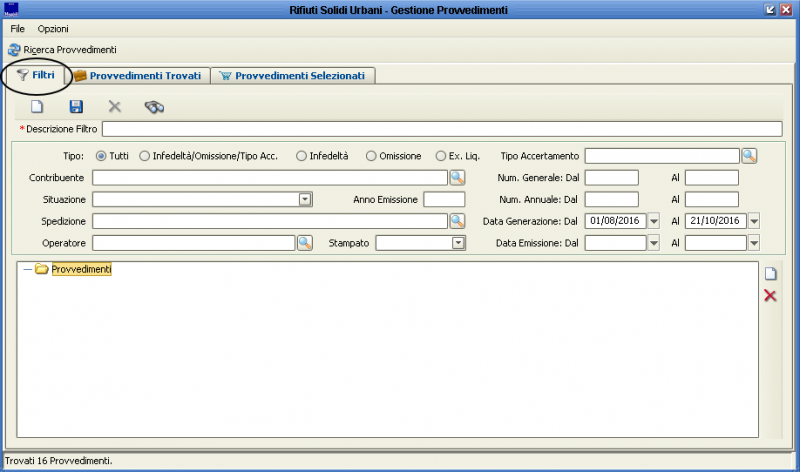Add new item icon beside the Provvedimenti tree

(x=770, y=274)
